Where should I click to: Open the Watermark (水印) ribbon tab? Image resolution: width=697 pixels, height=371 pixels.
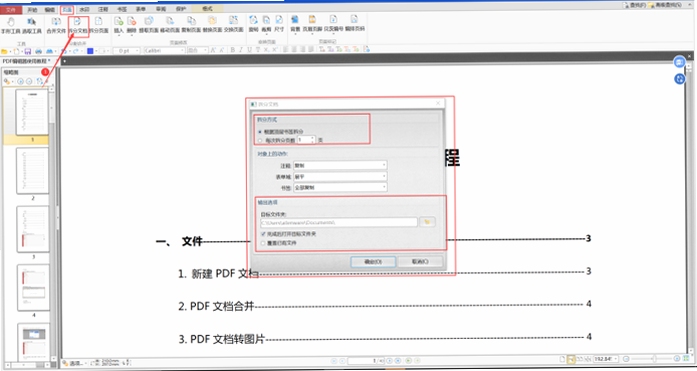point(84,9)
